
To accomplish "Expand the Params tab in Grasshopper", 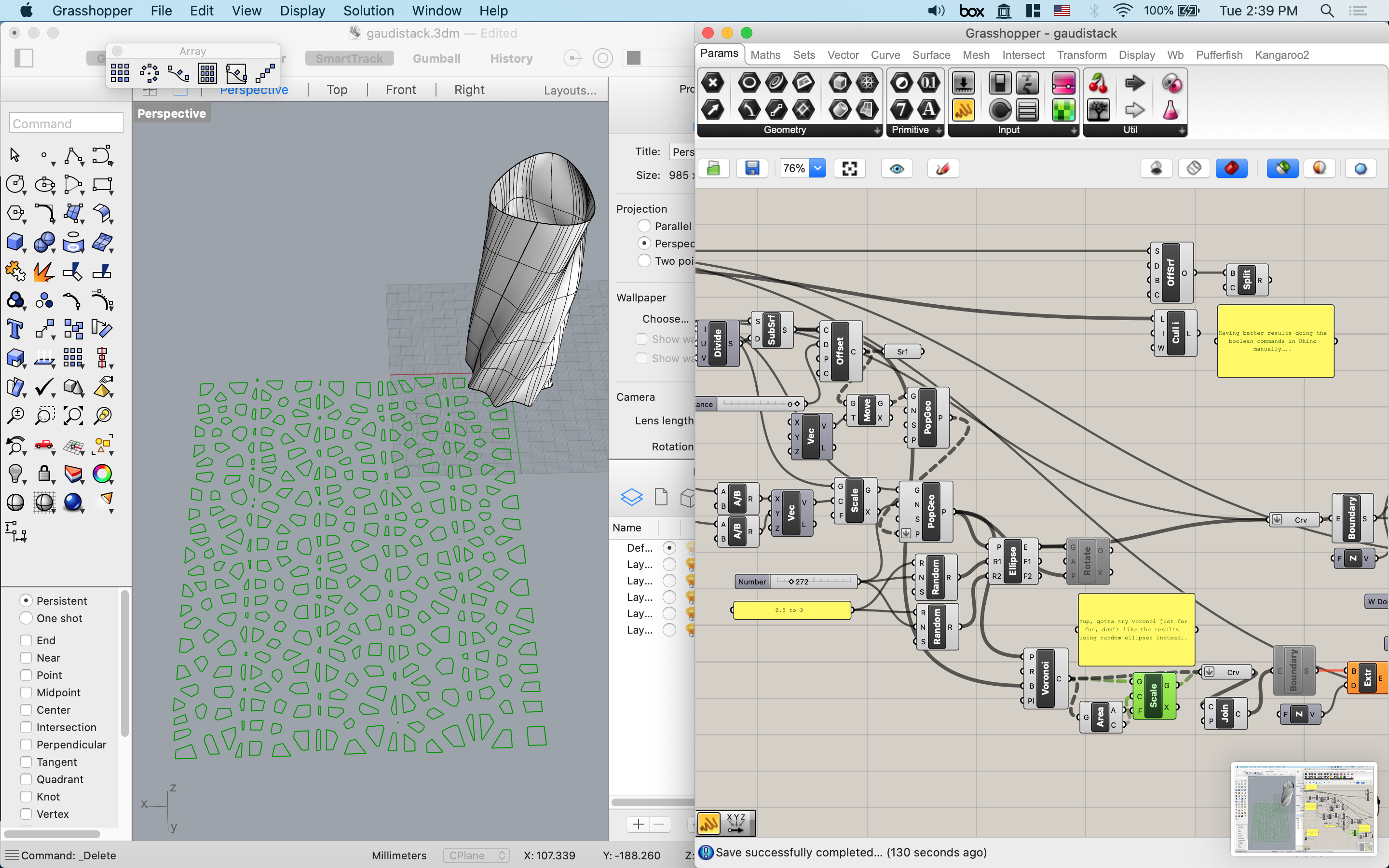I will tap(717, 55).
